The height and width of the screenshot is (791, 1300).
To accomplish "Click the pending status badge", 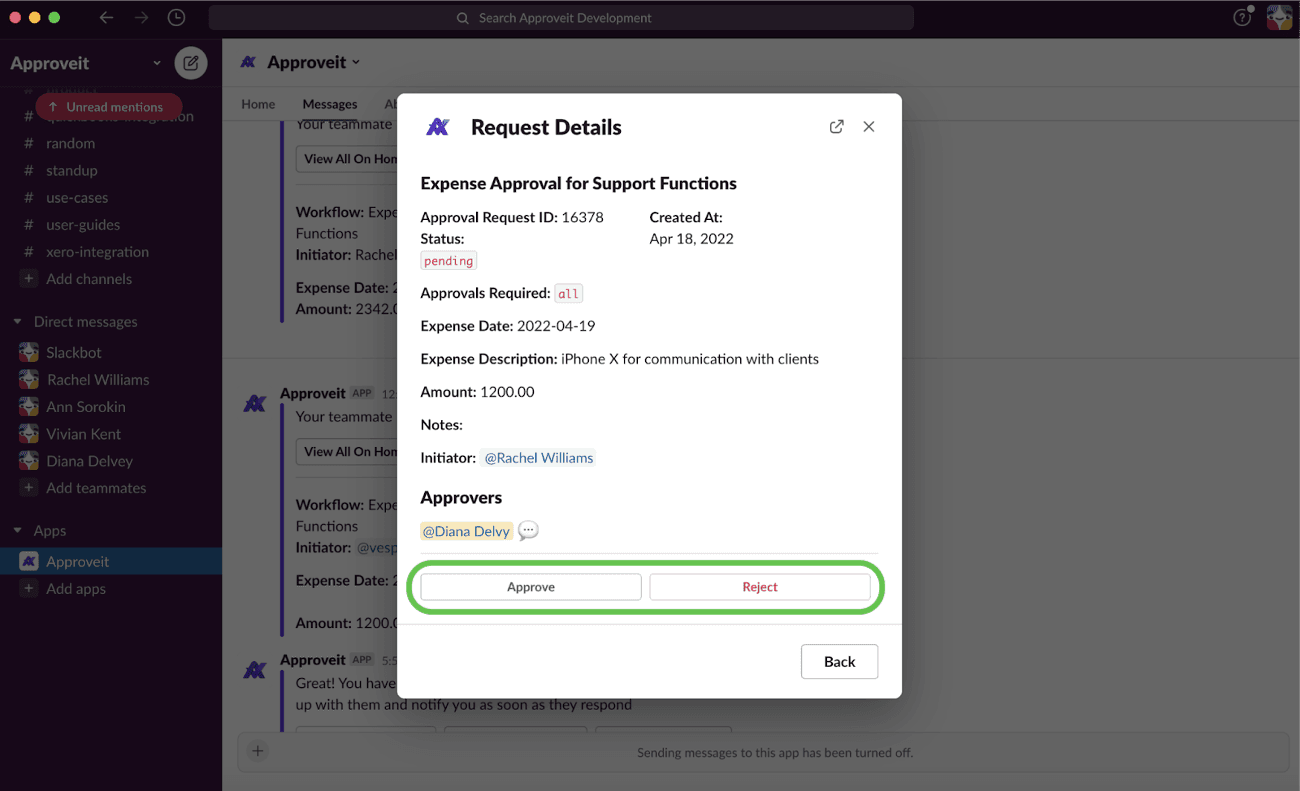I will click(448, 261).
